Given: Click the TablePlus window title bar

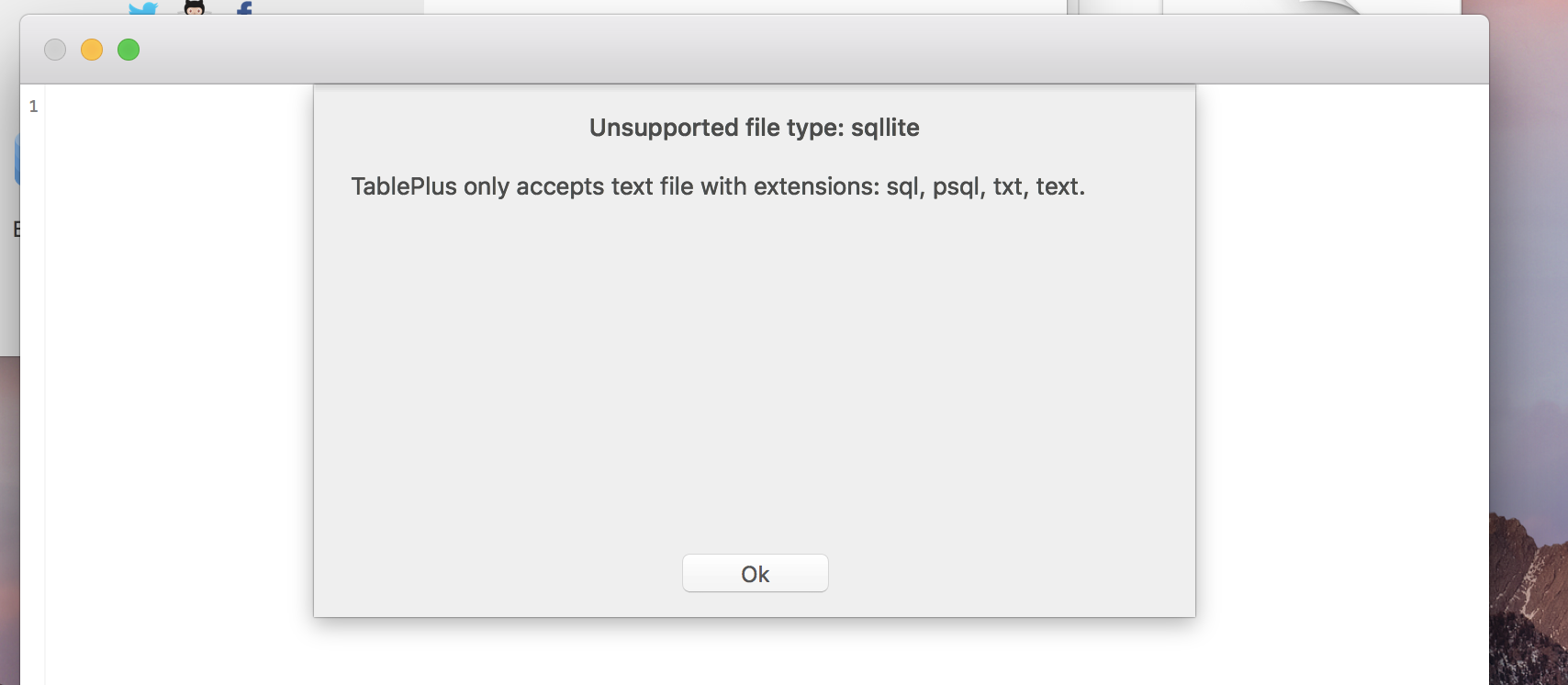Looking at the screenshot, I should [643, 50].
